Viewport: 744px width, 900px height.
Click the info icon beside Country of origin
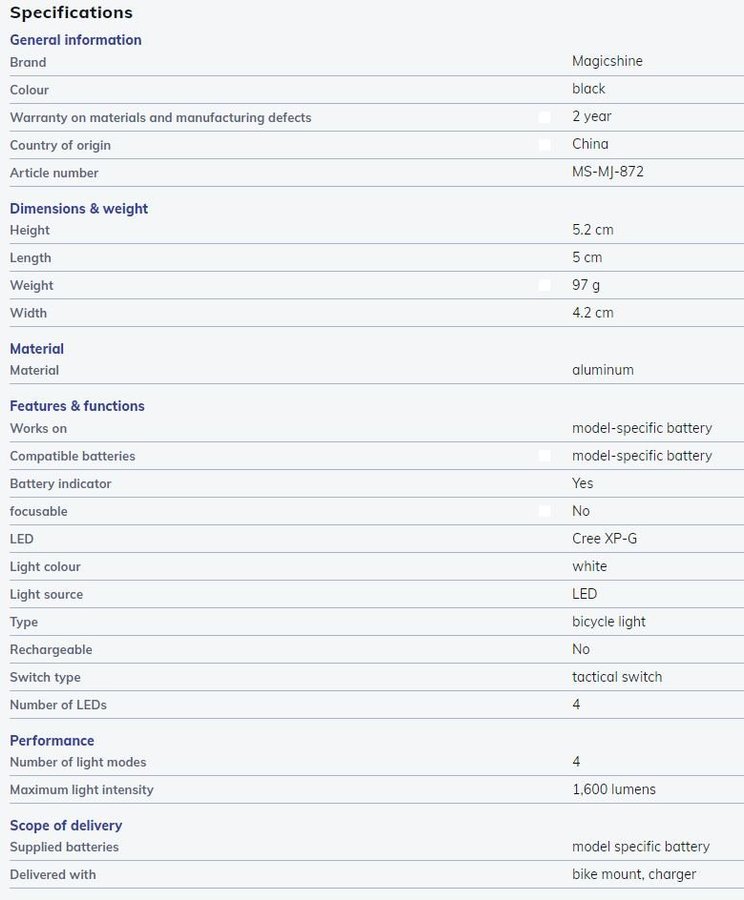544,145
